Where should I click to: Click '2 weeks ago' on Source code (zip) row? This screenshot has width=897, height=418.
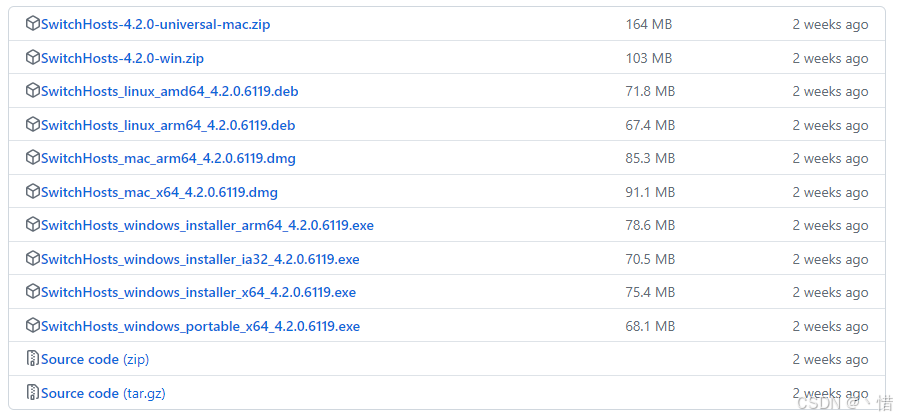click(x=830, y=360)
